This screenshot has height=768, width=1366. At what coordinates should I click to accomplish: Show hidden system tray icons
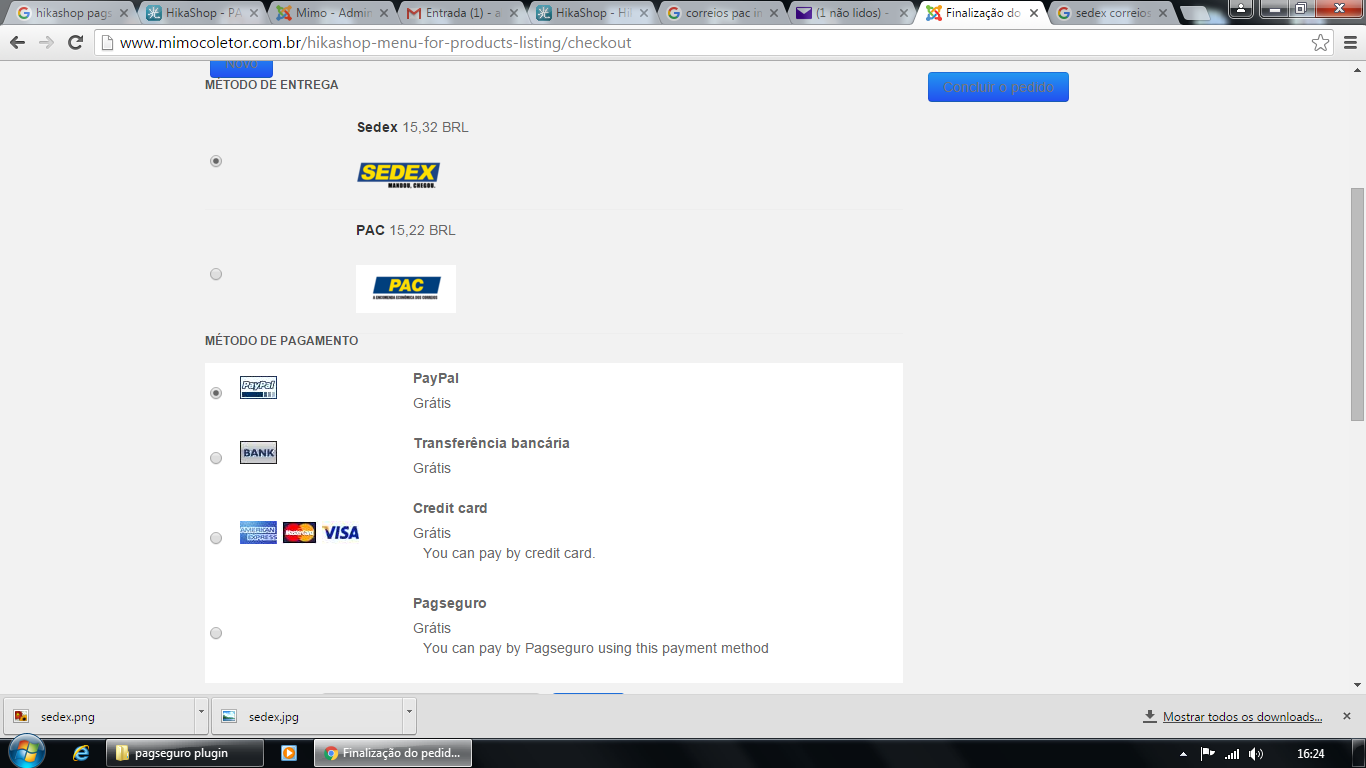[1183, 754]
